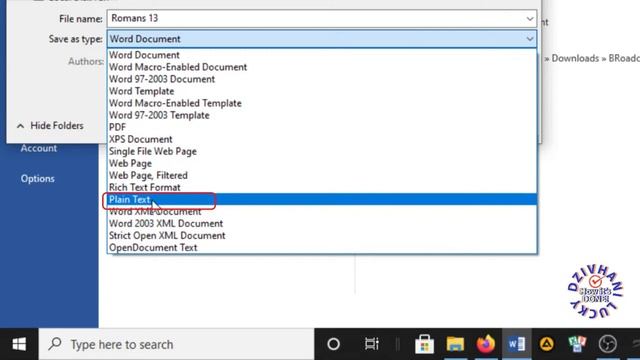The width and height of the screenshot is (640, 360).
Task: Pick Strict Open XML Document type
Action: click(x=322, y=236)
